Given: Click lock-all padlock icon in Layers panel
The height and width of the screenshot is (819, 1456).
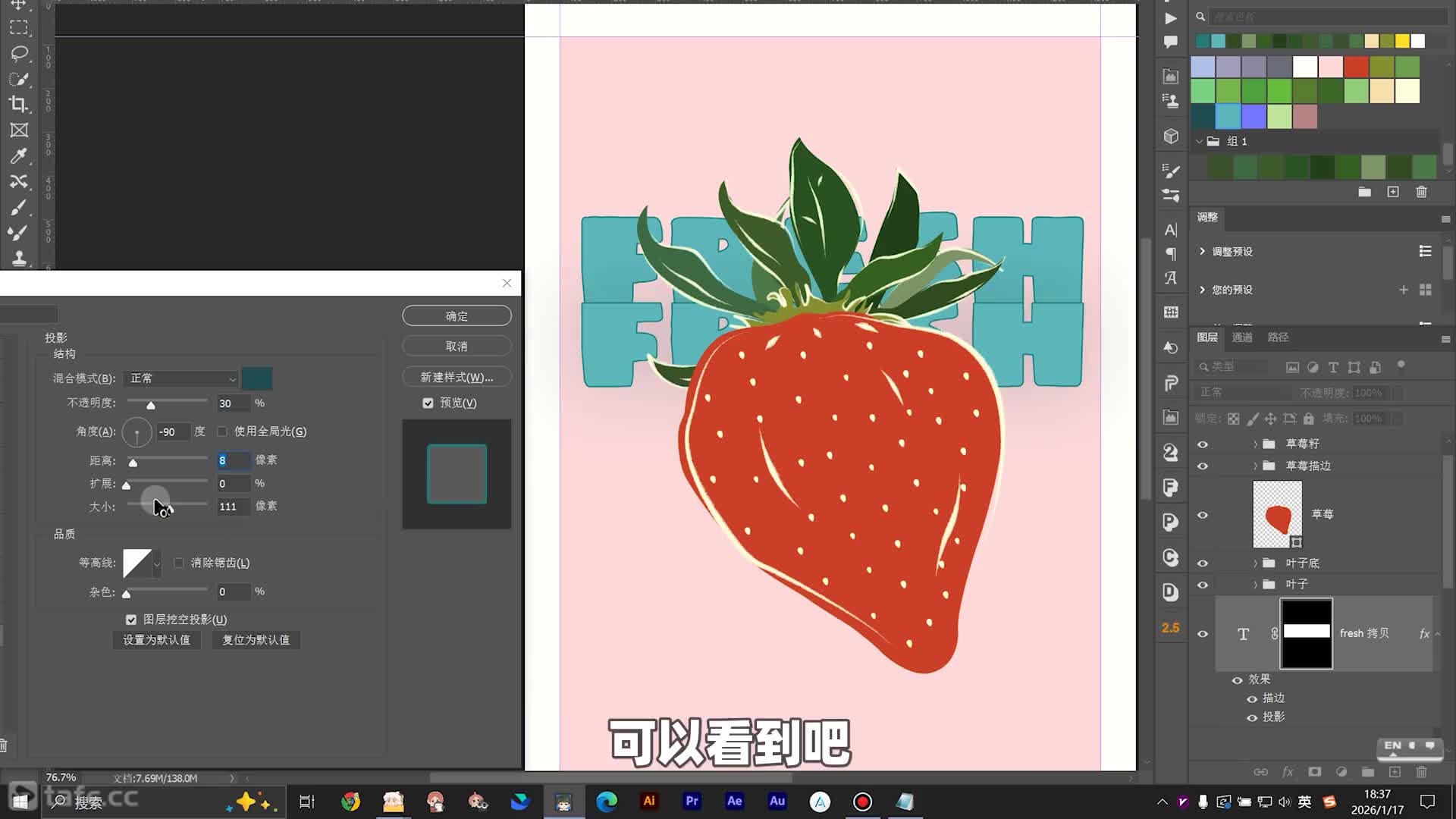Looking at the screenshot, I should click(1308, 419).
